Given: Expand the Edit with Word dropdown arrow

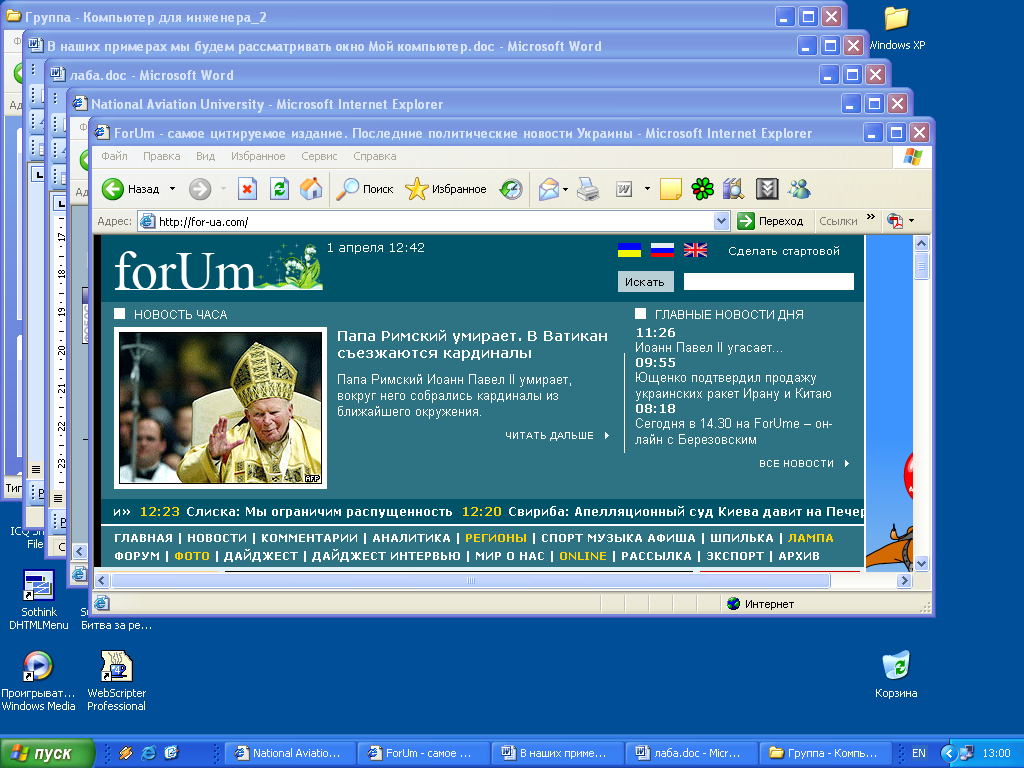Looking at the screenshot, I should (x=647, y=189).
